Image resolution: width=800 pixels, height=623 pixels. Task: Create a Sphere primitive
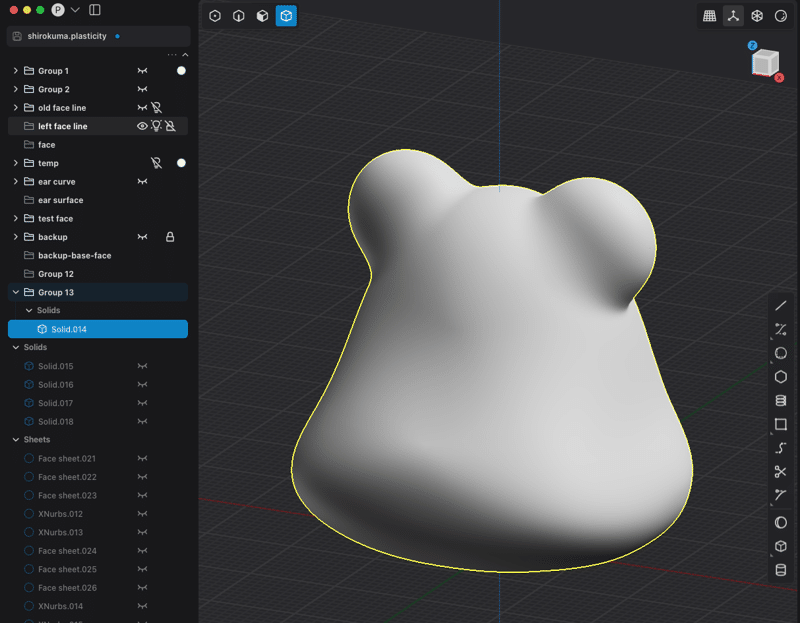[780, 522]
